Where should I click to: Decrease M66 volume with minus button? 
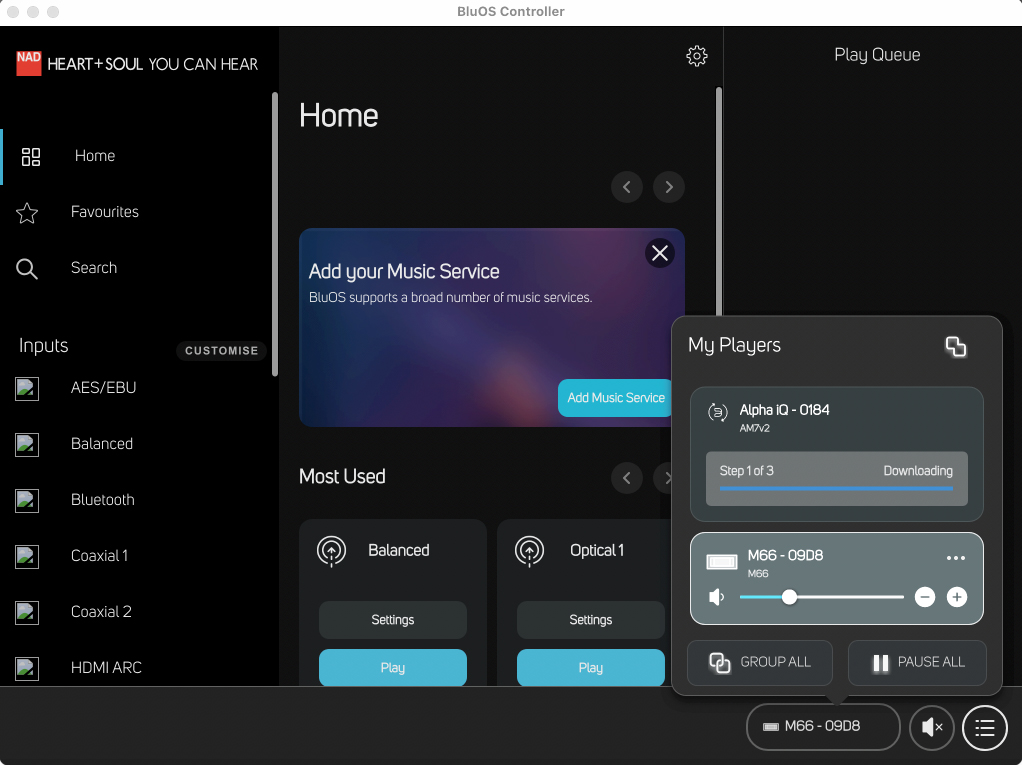click(x=925, y=597)
